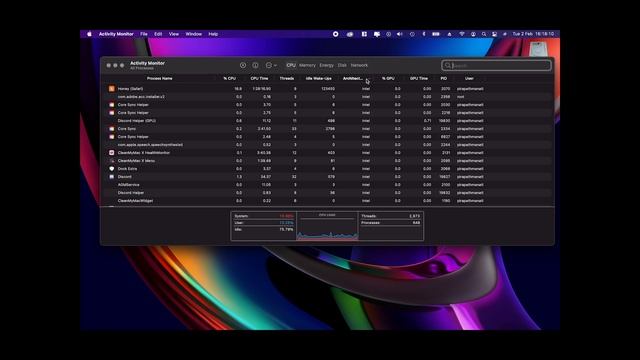Click the Threads count in footer
This screenshot has width=640, height=360.
pyautogui.click(x=414, y=216)
